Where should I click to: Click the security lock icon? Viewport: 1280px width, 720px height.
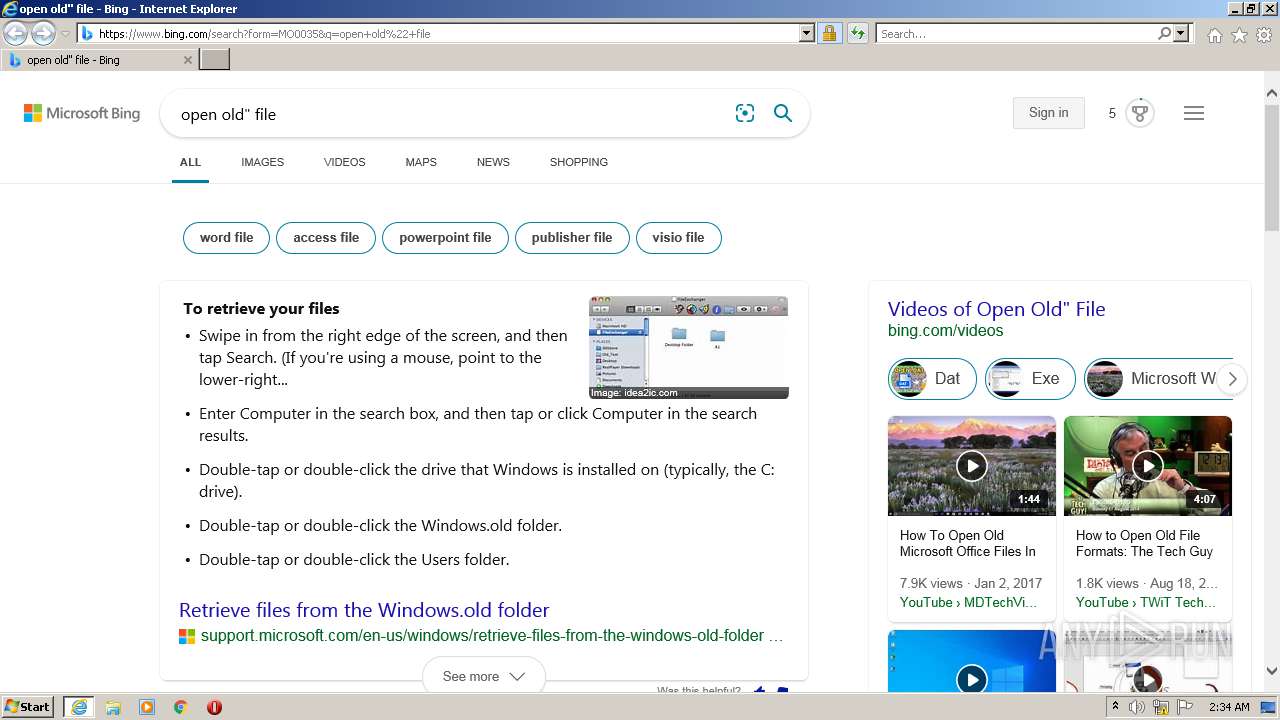pyautogui.click(x=829, y=33)
